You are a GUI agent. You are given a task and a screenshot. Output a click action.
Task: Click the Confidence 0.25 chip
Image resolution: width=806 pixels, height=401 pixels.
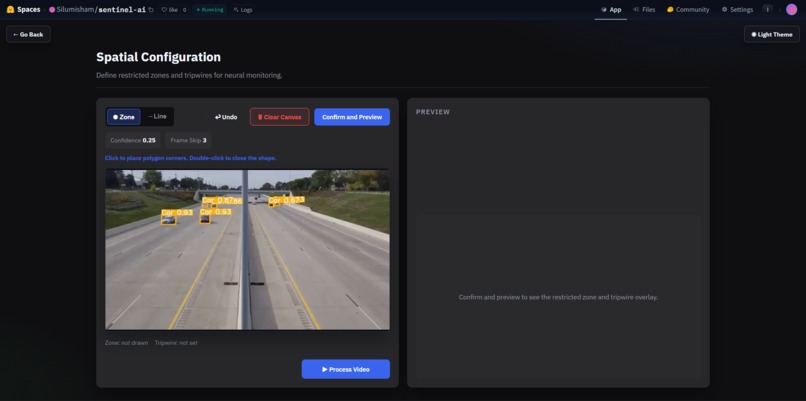pos(133,140)
